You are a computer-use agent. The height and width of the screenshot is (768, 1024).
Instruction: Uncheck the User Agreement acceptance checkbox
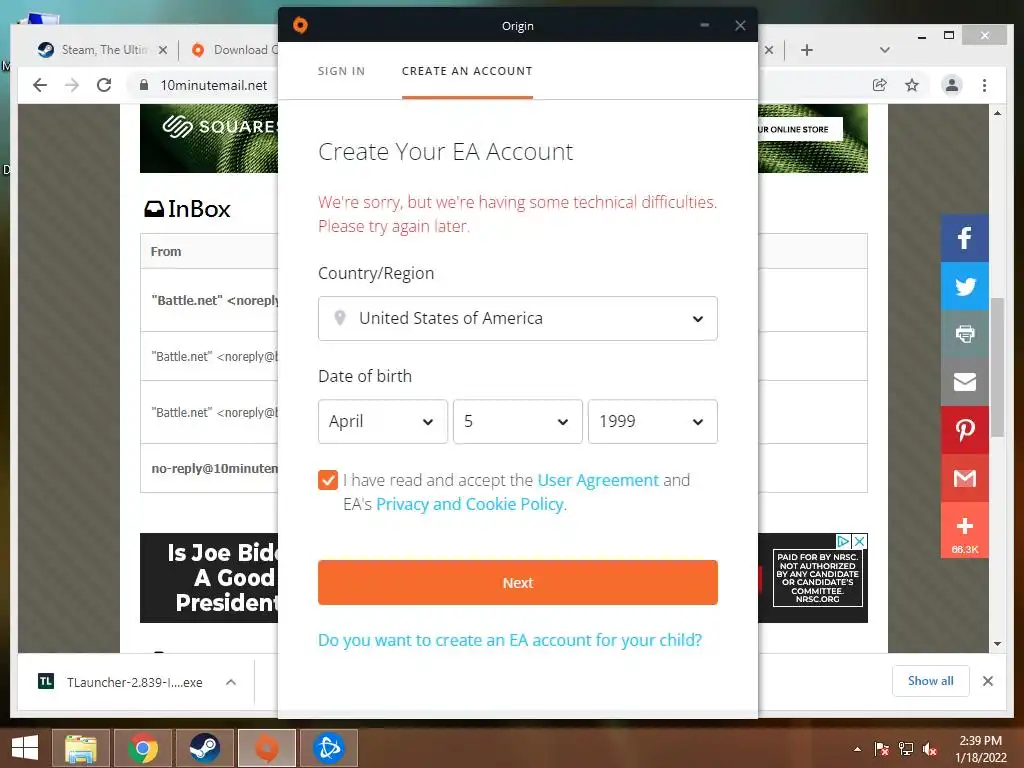click(x=328, y=480)
